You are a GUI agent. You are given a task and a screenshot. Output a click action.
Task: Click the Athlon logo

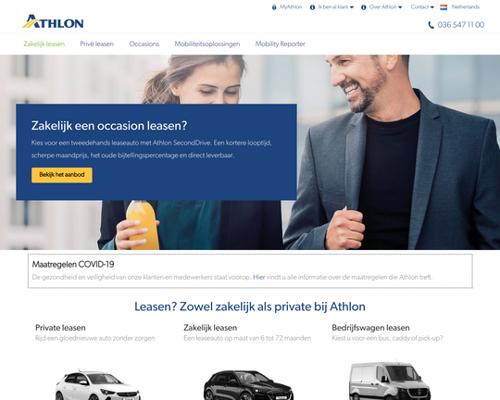coord(53,22)
